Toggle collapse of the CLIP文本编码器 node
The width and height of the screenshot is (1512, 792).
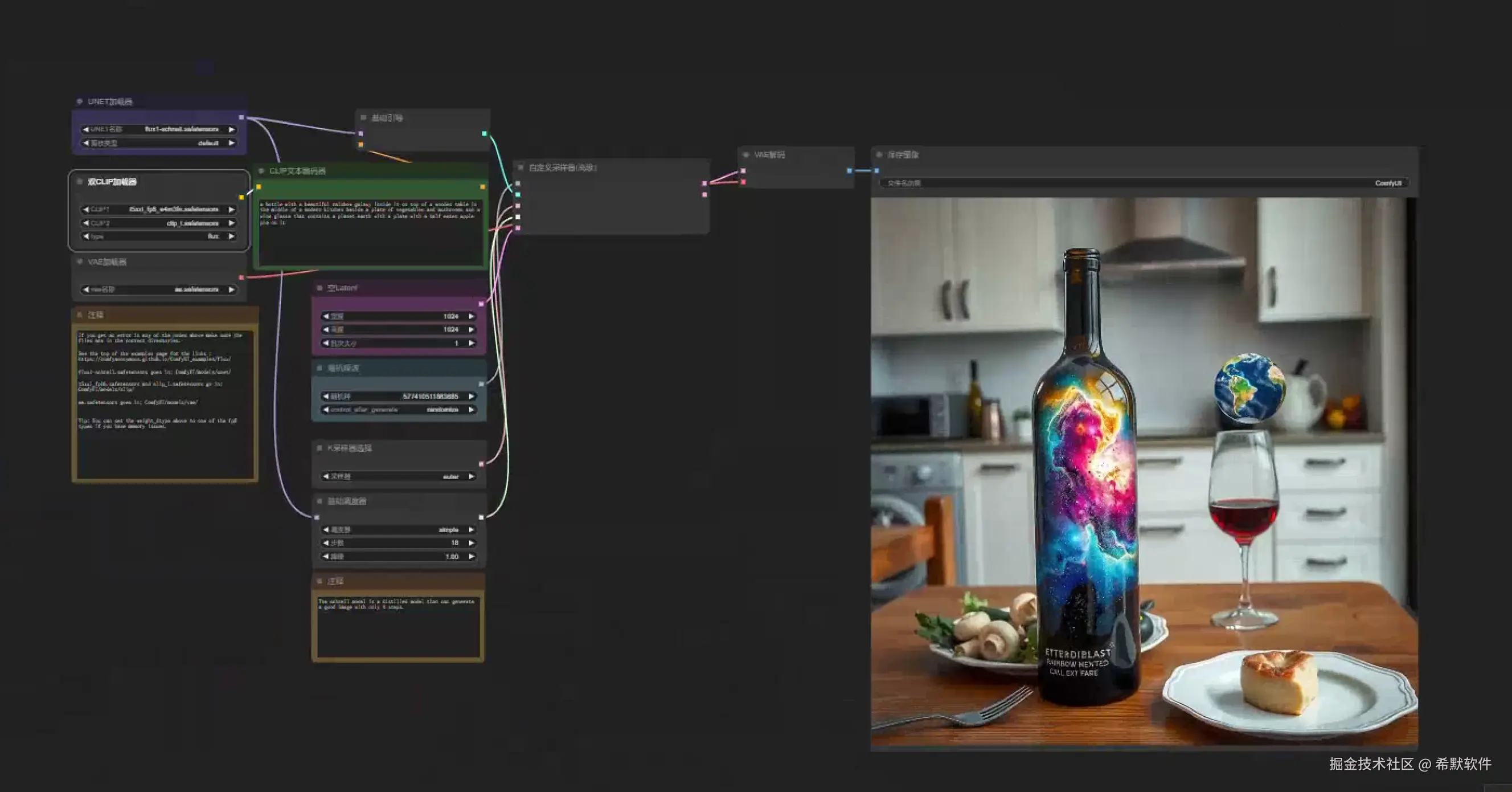click(261, 171)
